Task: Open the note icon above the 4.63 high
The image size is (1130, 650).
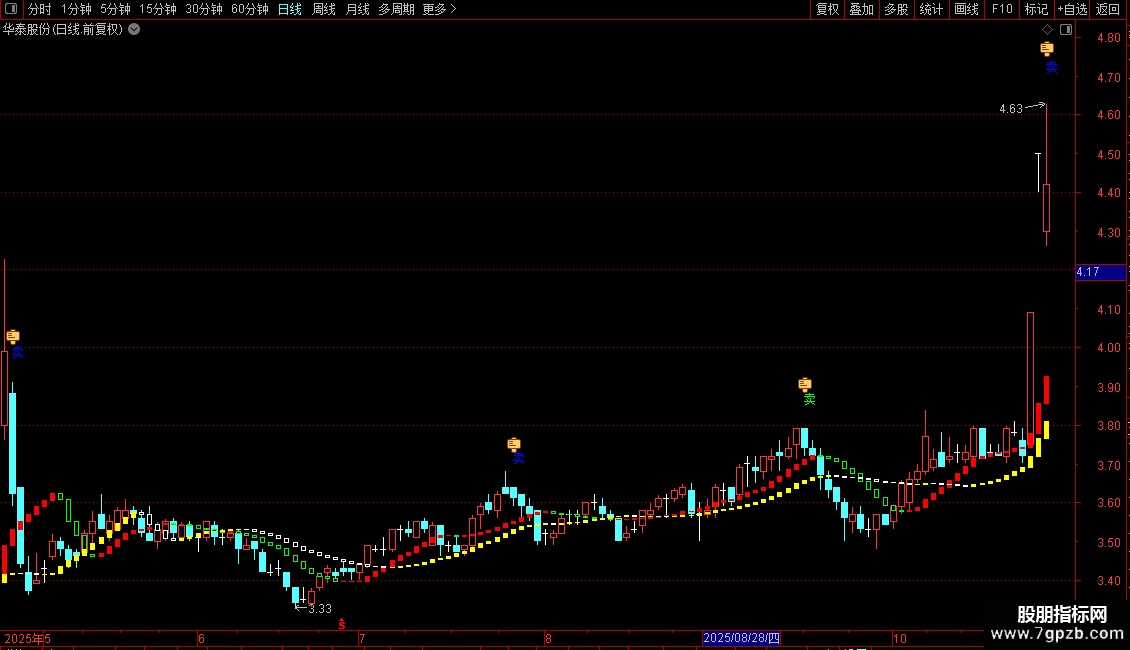Action: click(x=1046, y=48)
